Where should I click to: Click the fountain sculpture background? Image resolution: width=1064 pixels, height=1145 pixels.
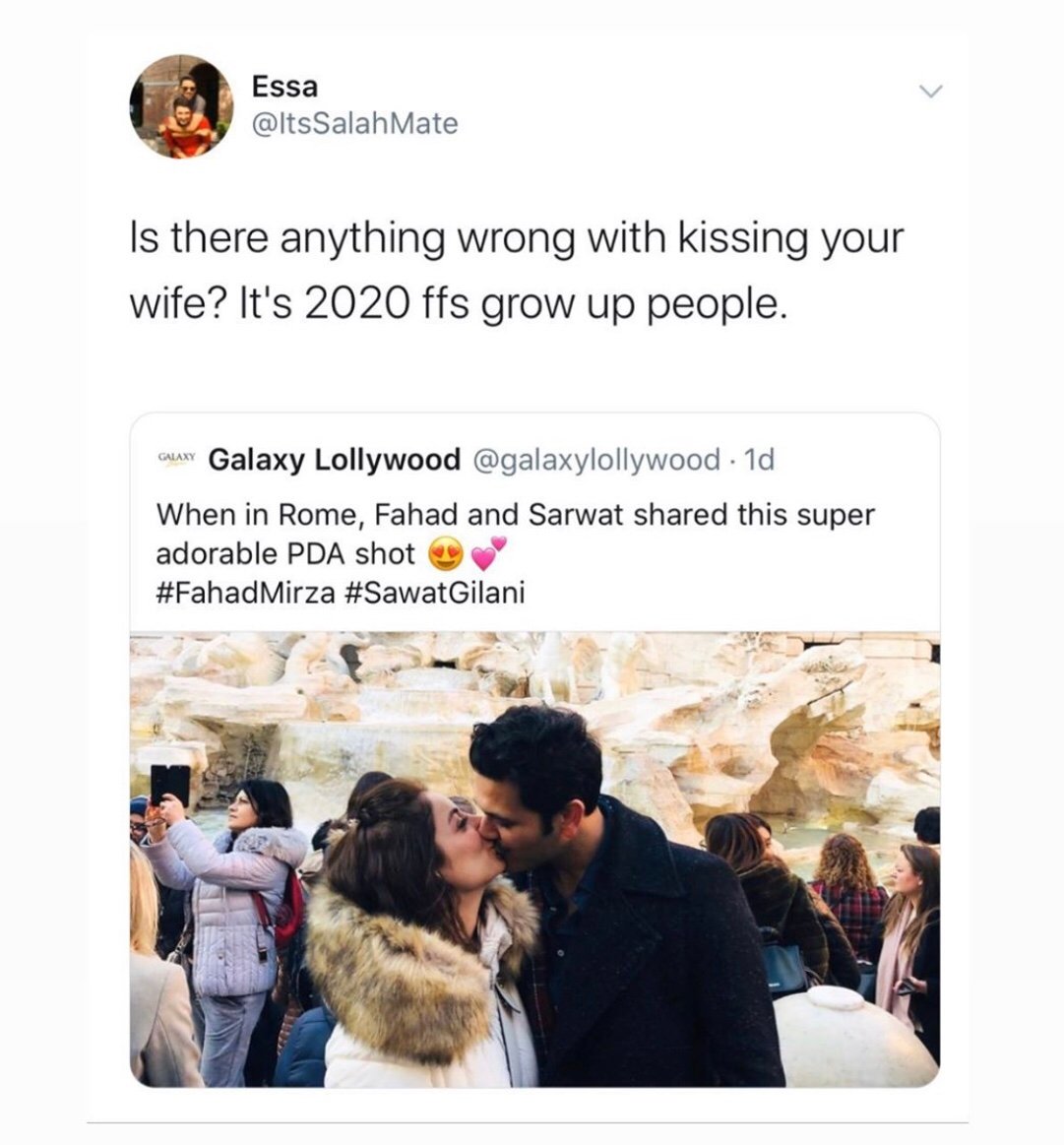point(534,701)
